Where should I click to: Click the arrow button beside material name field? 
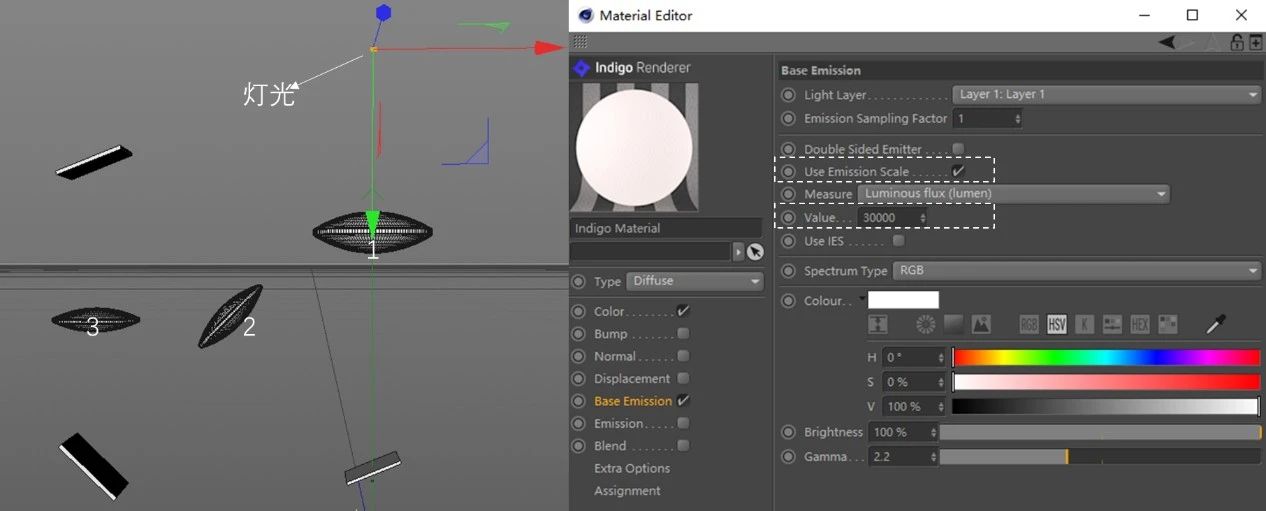pyautogui.click(x=739, y=252)
